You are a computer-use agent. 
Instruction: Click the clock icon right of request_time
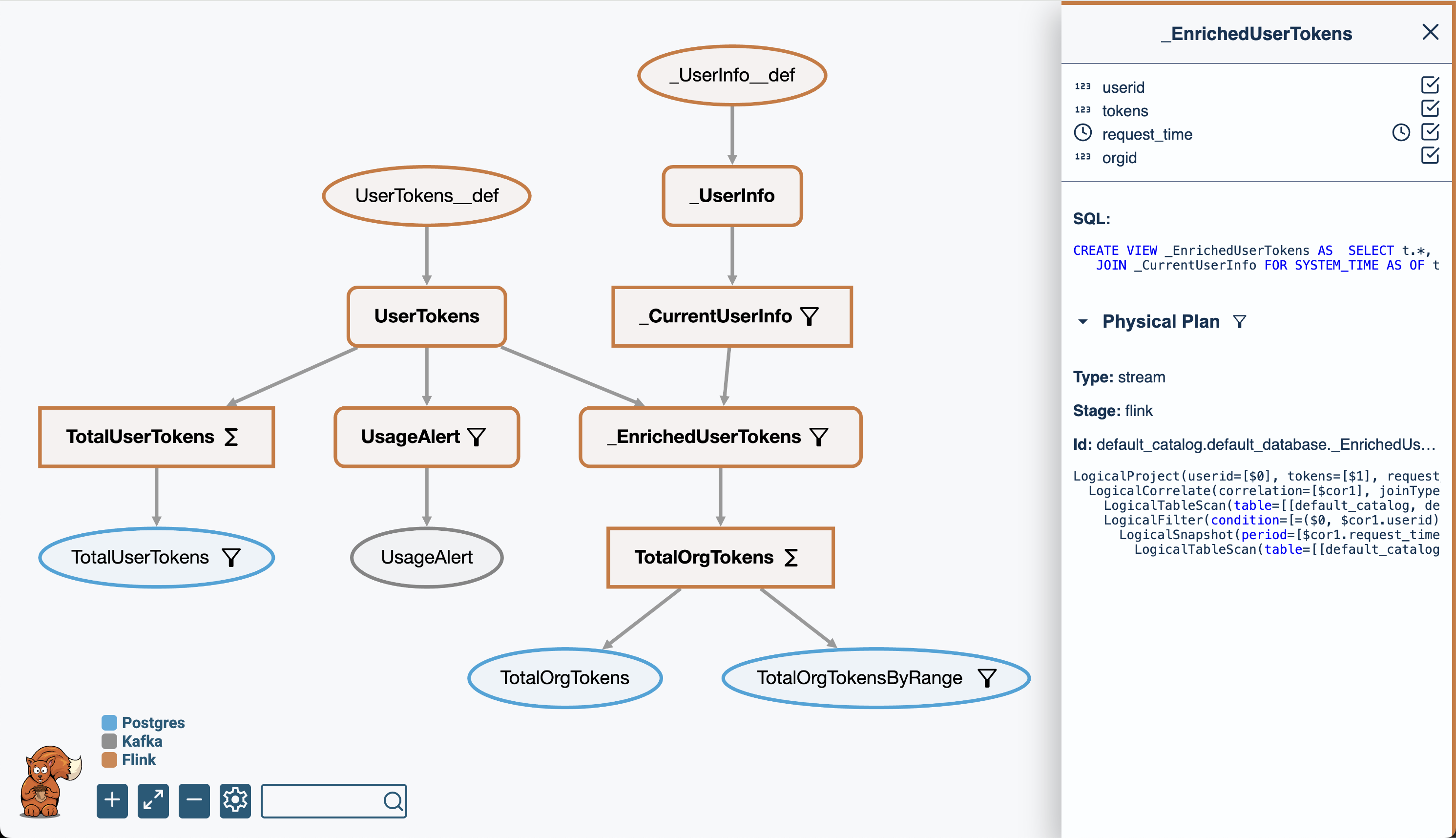point(1401,133)
